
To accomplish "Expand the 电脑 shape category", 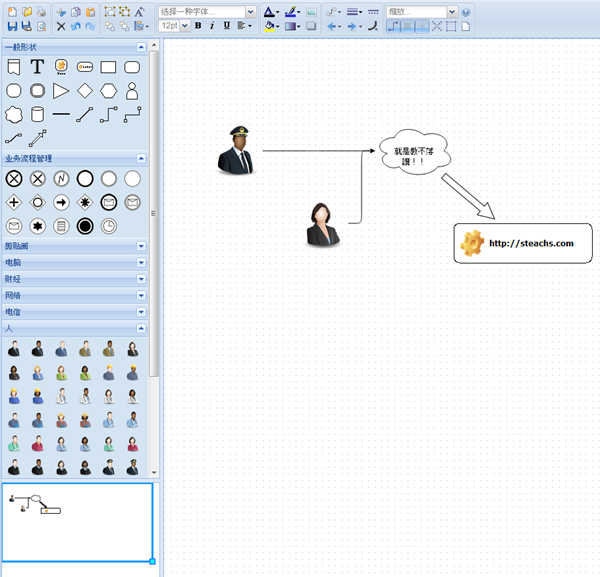I will [x=140, y=262].
